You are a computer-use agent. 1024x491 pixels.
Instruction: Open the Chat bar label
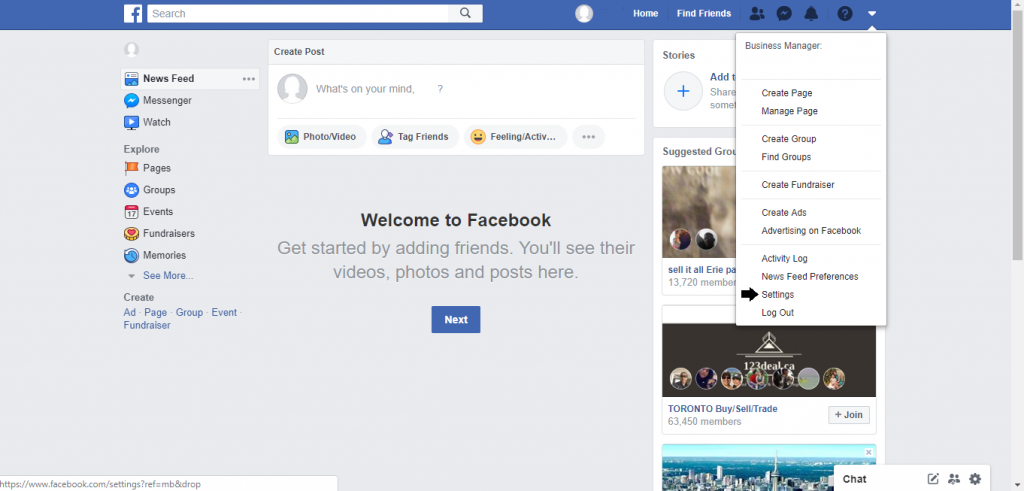(854, 479)
